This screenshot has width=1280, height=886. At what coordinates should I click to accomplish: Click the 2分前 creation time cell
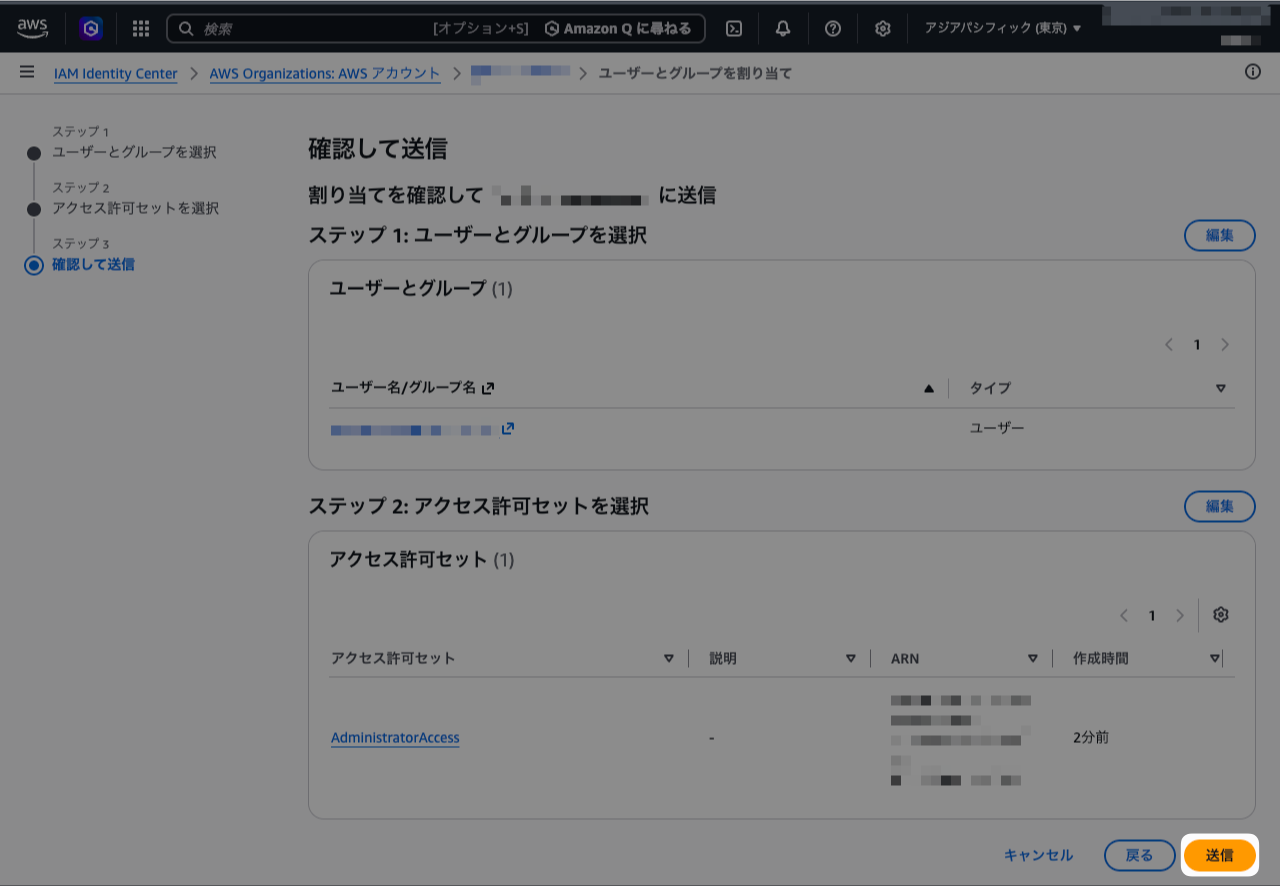tap(1091, 738)
